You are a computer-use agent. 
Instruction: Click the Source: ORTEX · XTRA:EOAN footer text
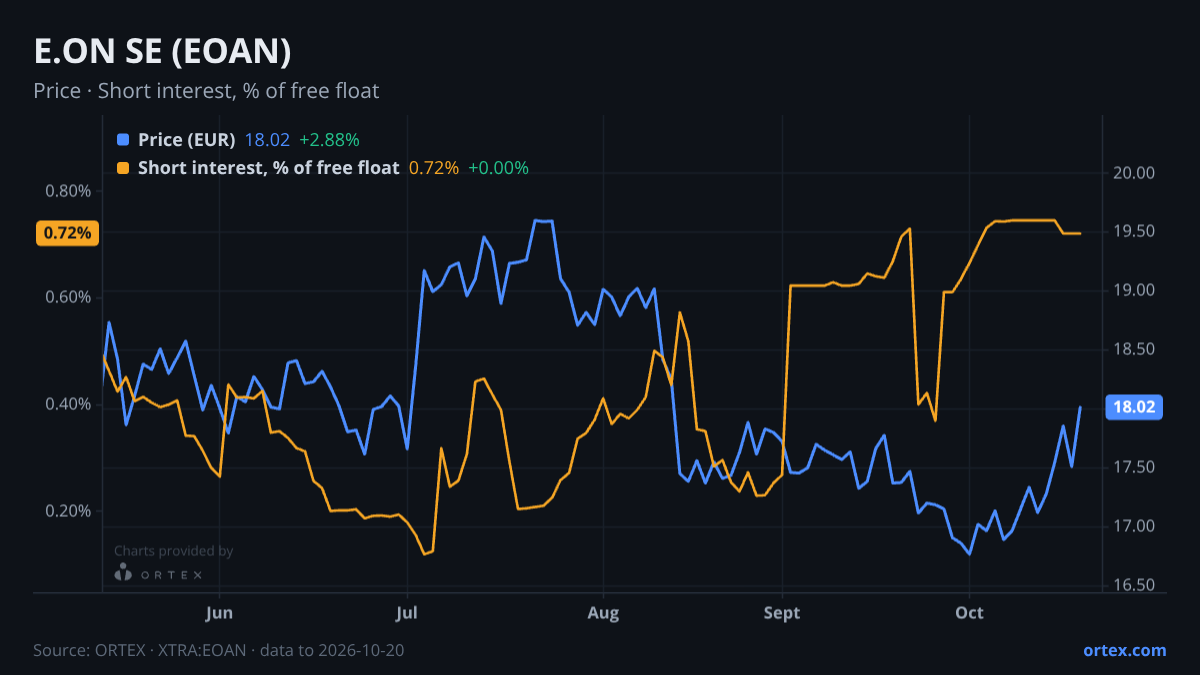[x=219, y=650]
